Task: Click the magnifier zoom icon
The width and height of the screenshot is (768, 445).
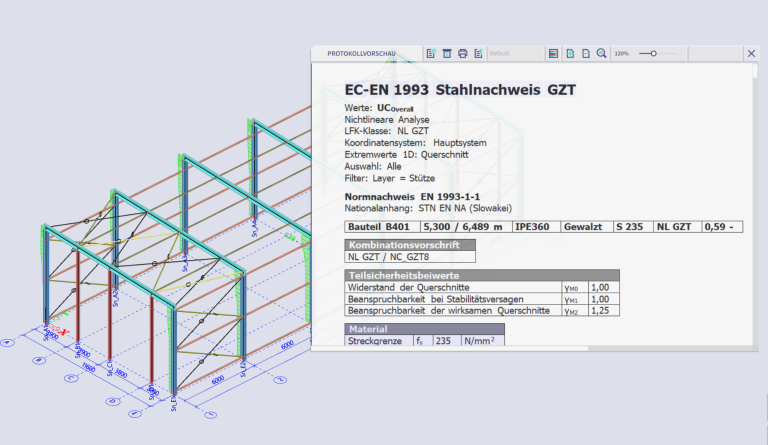Action: pyautogui.click(x=601, y=53)
